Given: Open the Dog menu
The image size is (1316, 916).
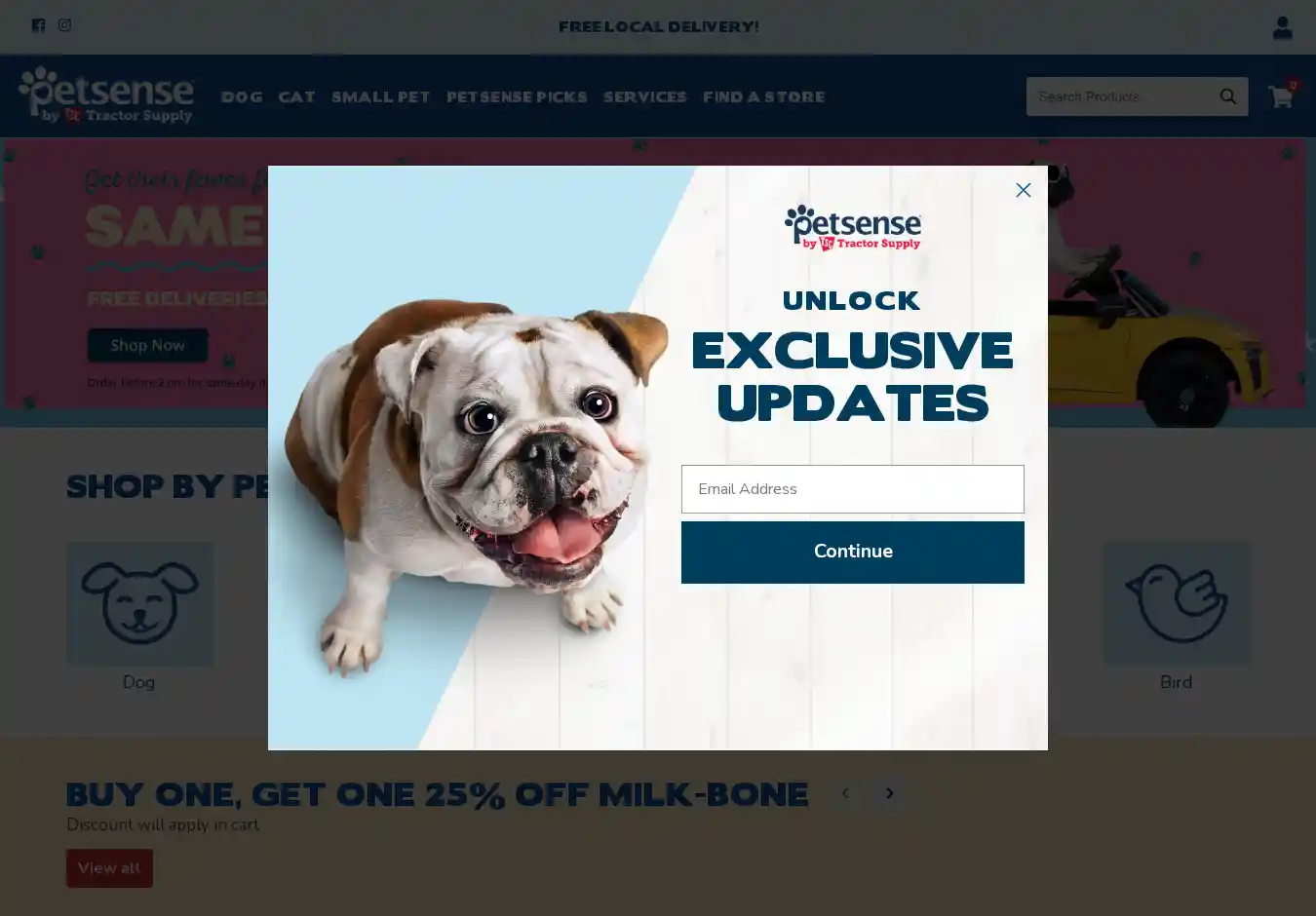Looking at the screenshot, I should pos(242,96).
